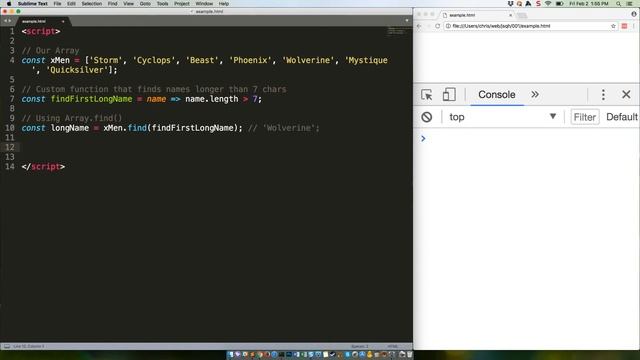
Task: Click the console Filter input field
Action: point(584,117)
